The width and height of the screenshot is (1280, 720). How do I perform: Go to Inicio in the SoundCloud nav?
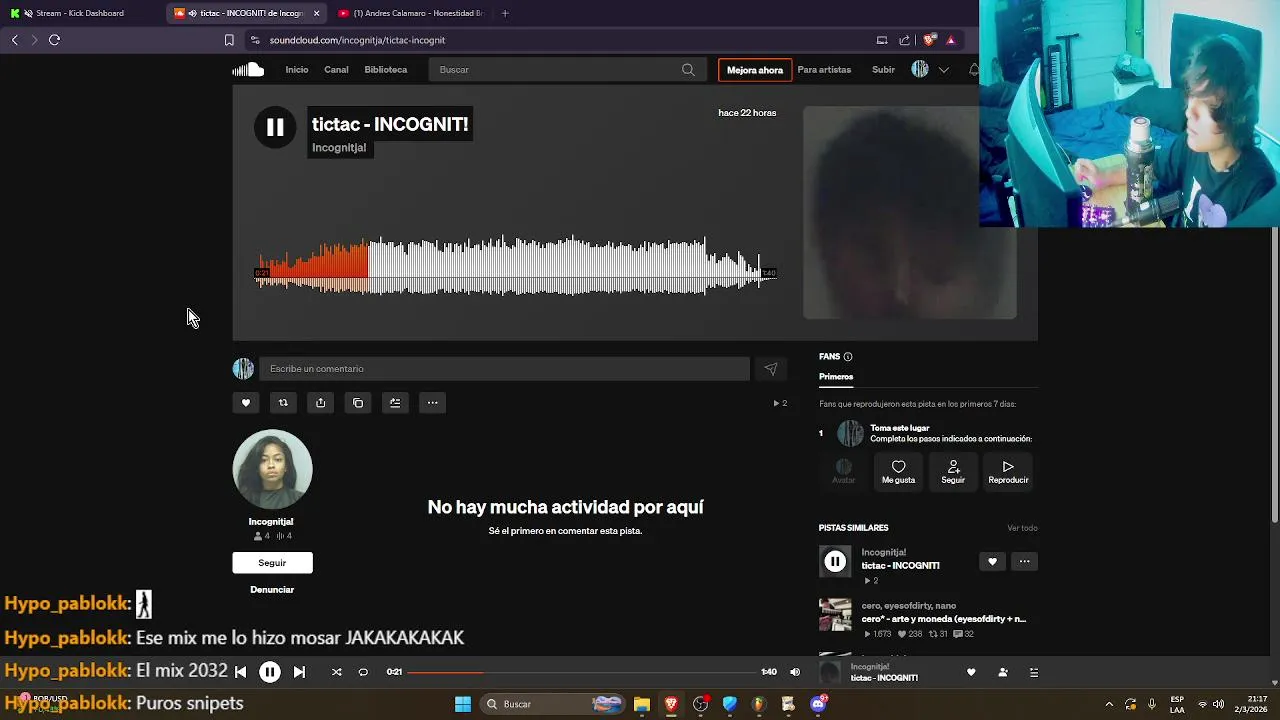pyautogui.click(x=297, y=70)
